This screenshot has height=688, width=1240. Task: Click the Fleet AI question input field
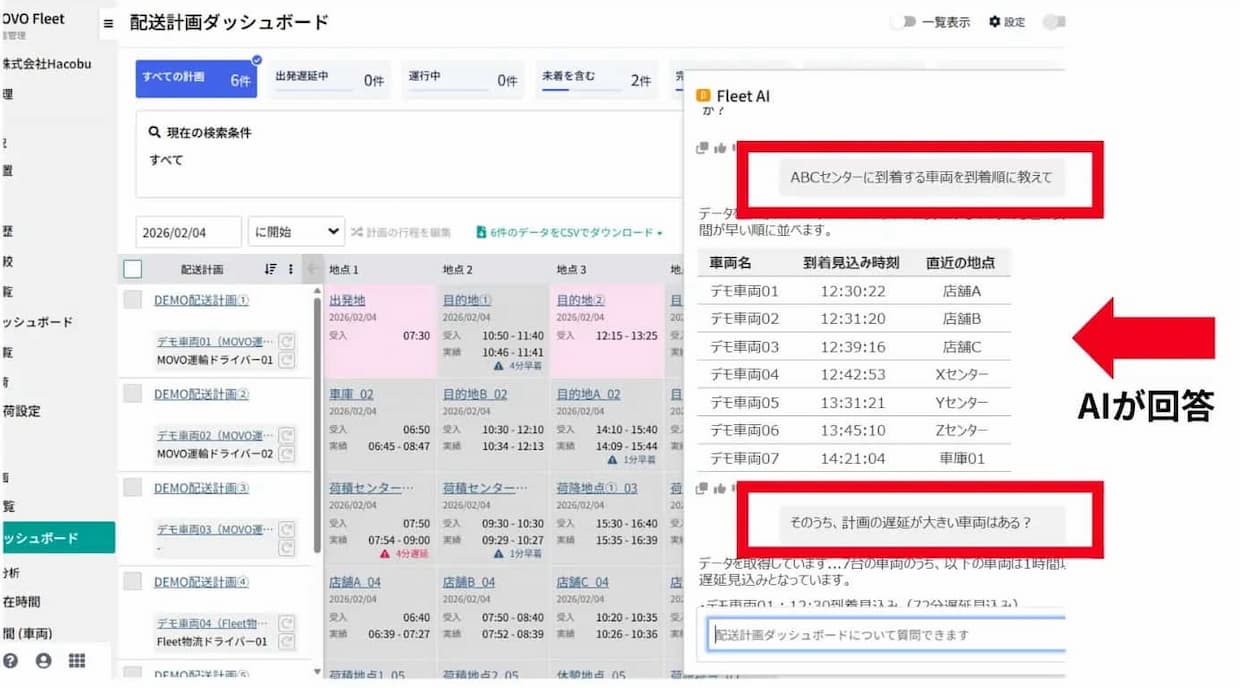pos(885,634)
